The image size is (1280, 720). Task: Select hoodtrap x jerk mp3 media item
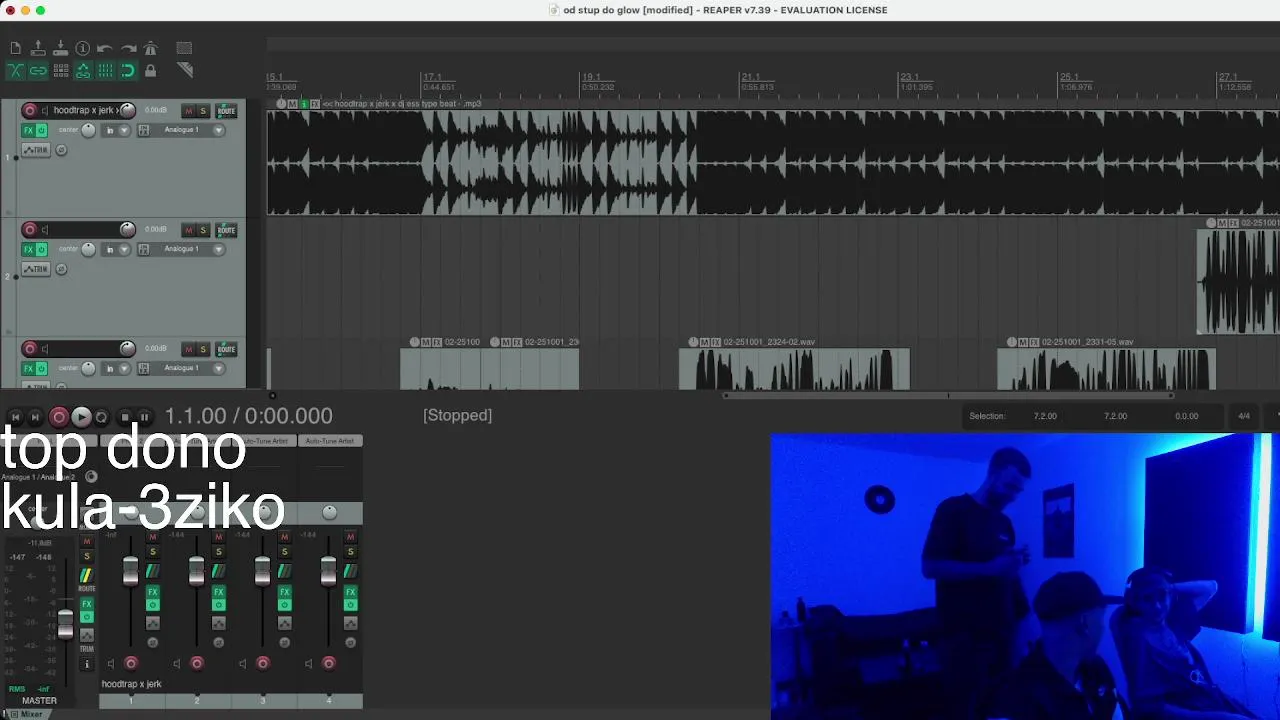click(772, 162)
